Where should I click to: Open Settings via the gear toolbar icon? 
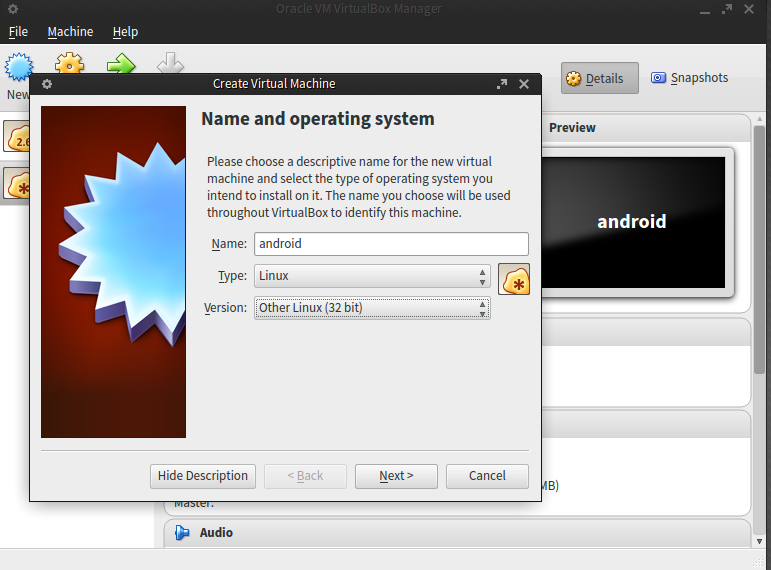[69, 63]
